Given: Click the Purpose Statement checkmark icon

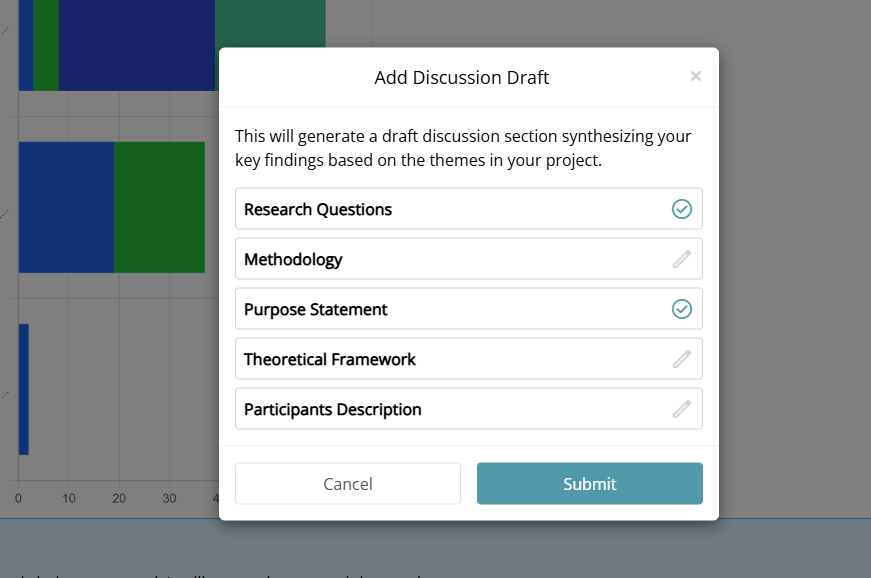Looking at the screenshot, I should pos(681,309).
